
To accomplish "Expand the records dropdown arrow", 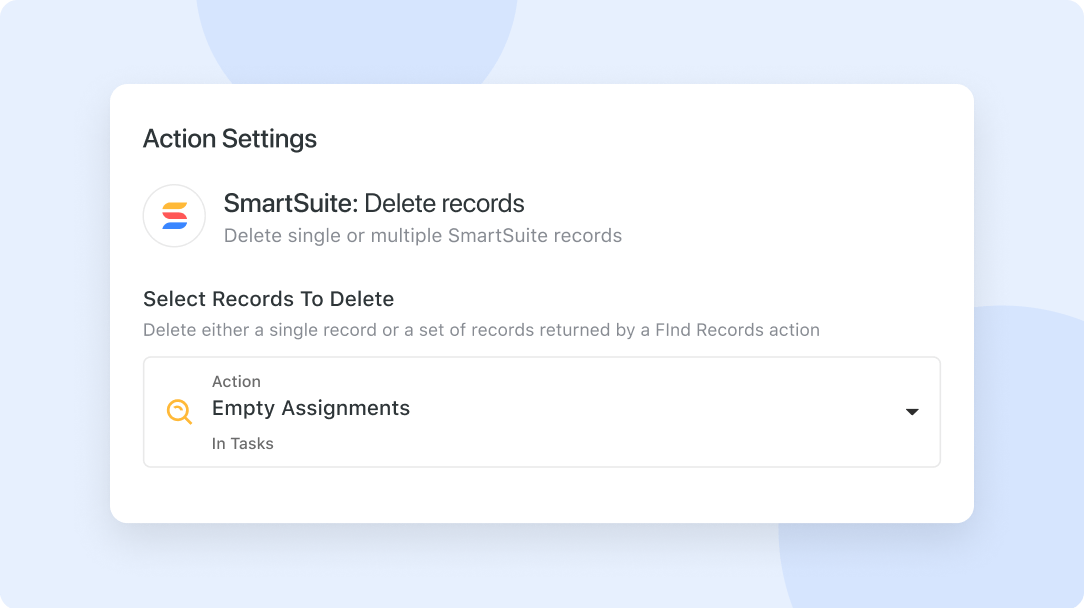I will pyautogui.click(x=911, y=412).
